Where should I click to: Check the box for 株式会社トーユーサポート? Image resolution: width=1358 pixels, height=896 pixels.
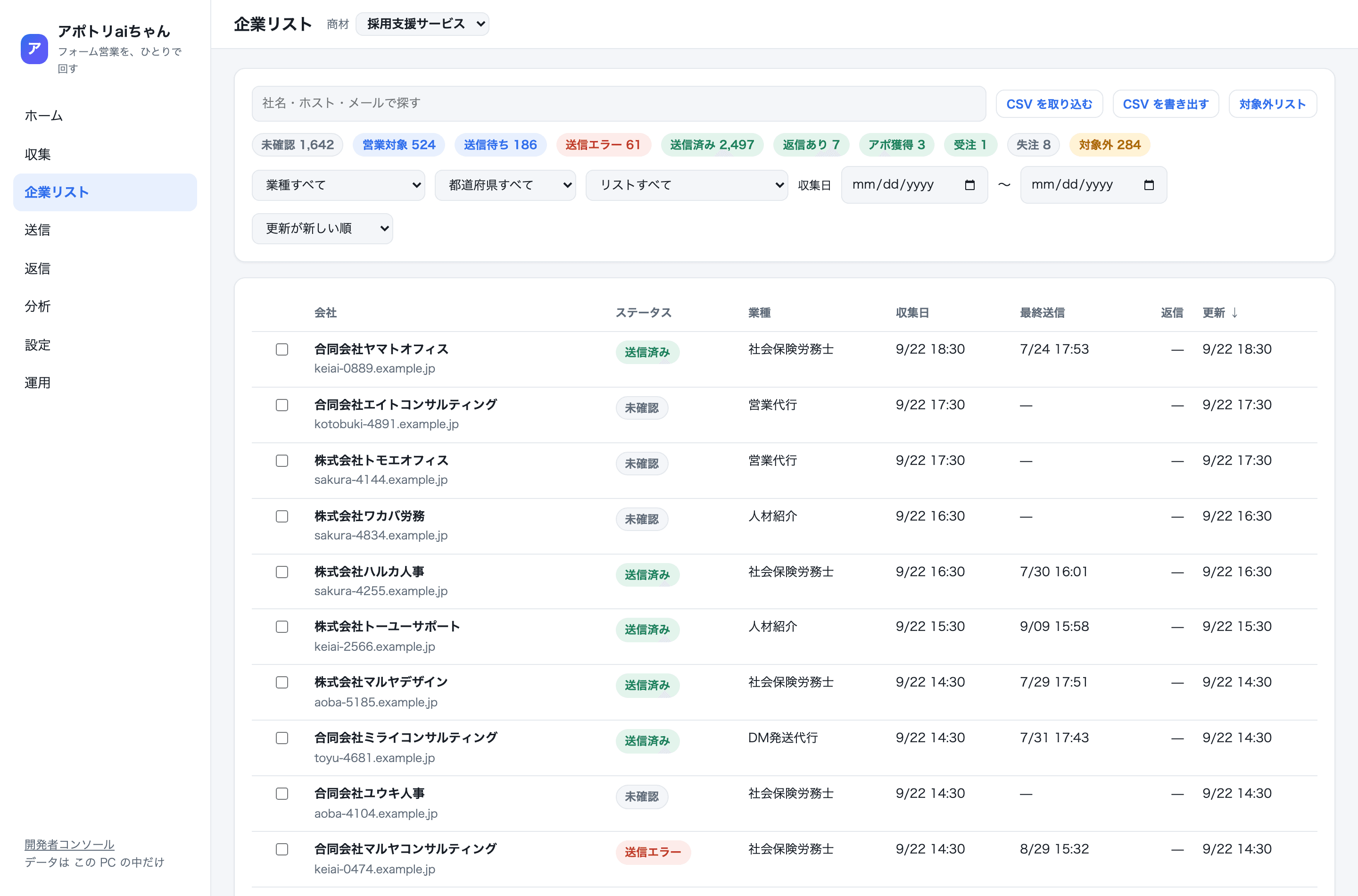pyautogui.click(x=282, y=627)
